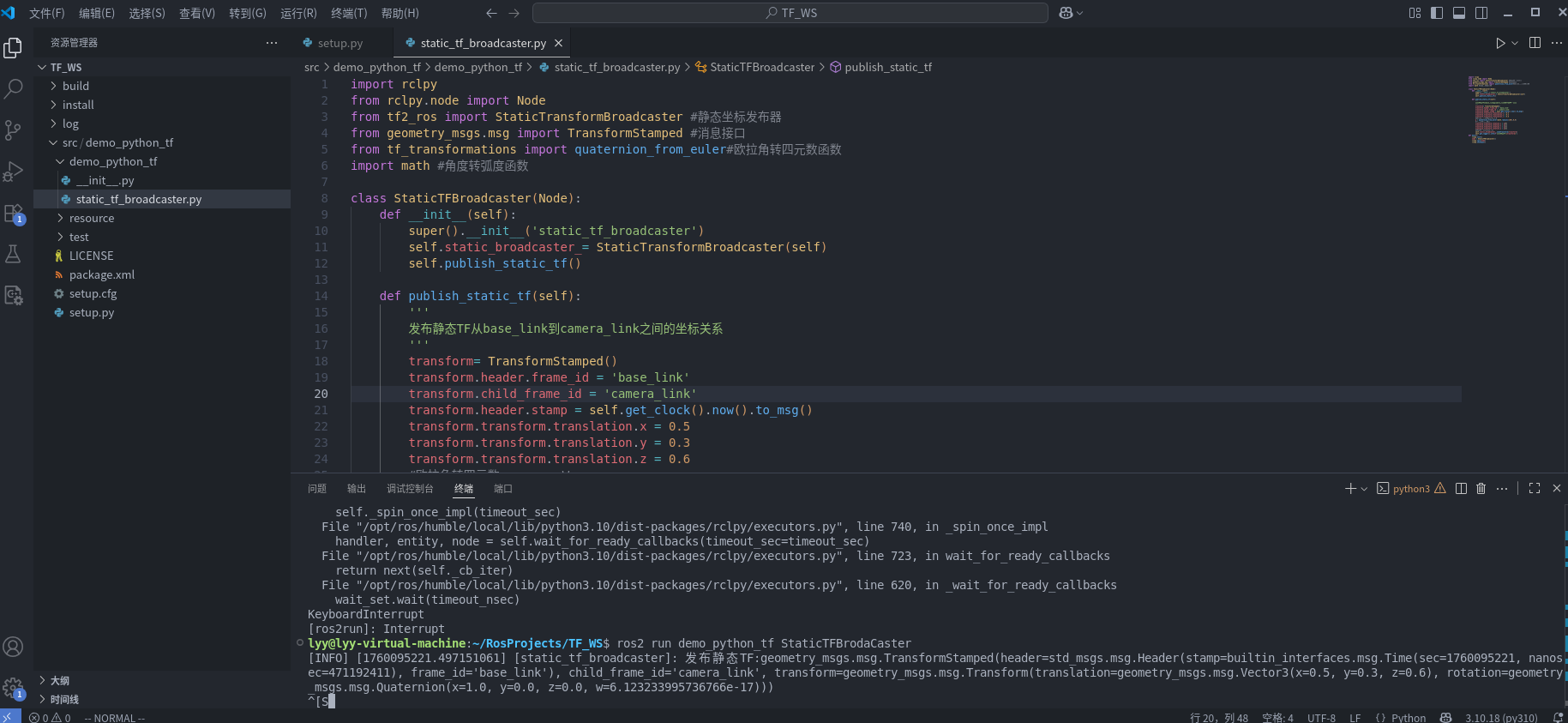Click the 行 20, 列 48 cursor position
Image resolution: width=1568 pixels, height=723 pixels.
point(1219,718)
